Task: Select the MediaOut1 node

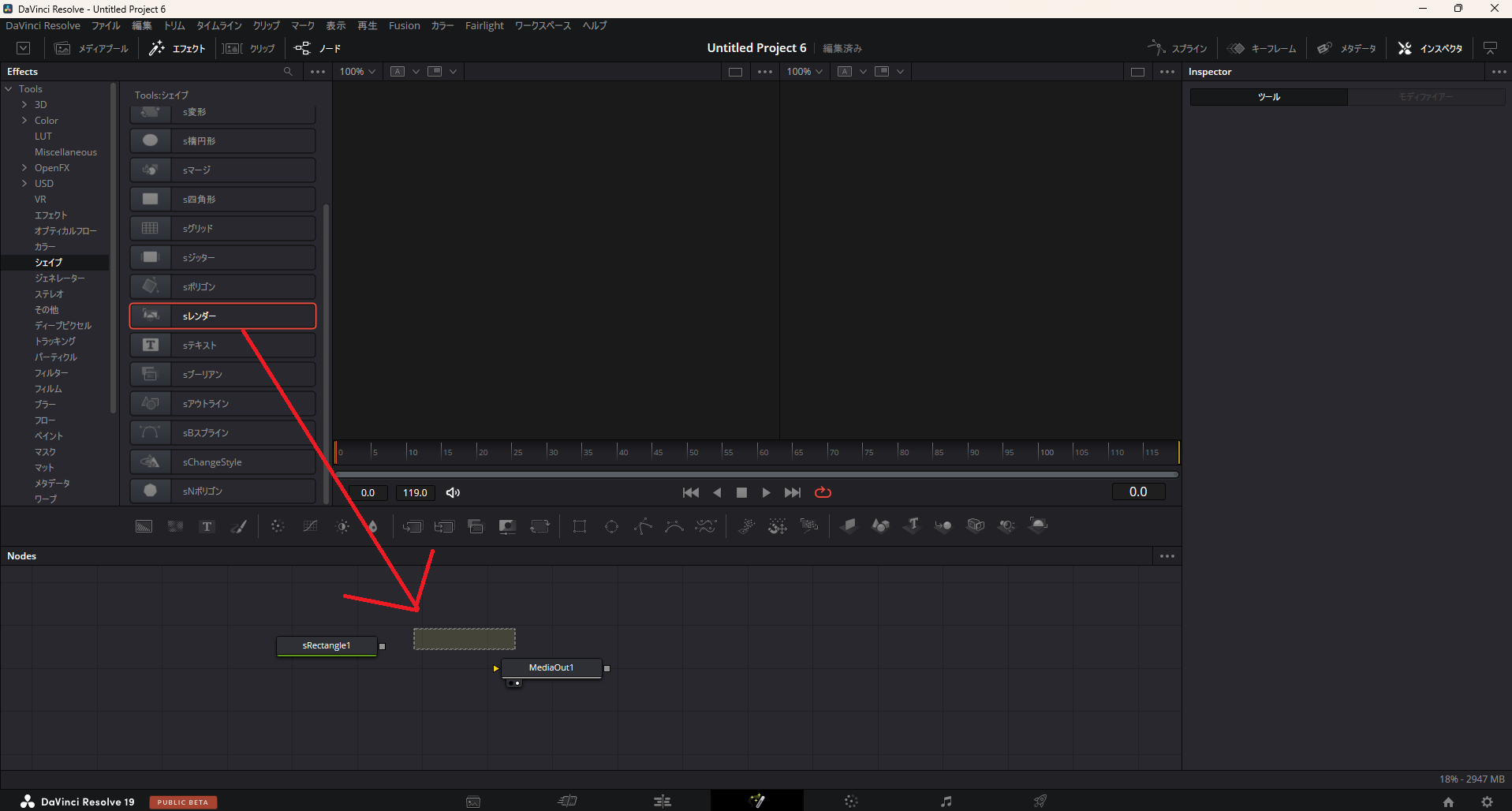Action: point(551,668)
